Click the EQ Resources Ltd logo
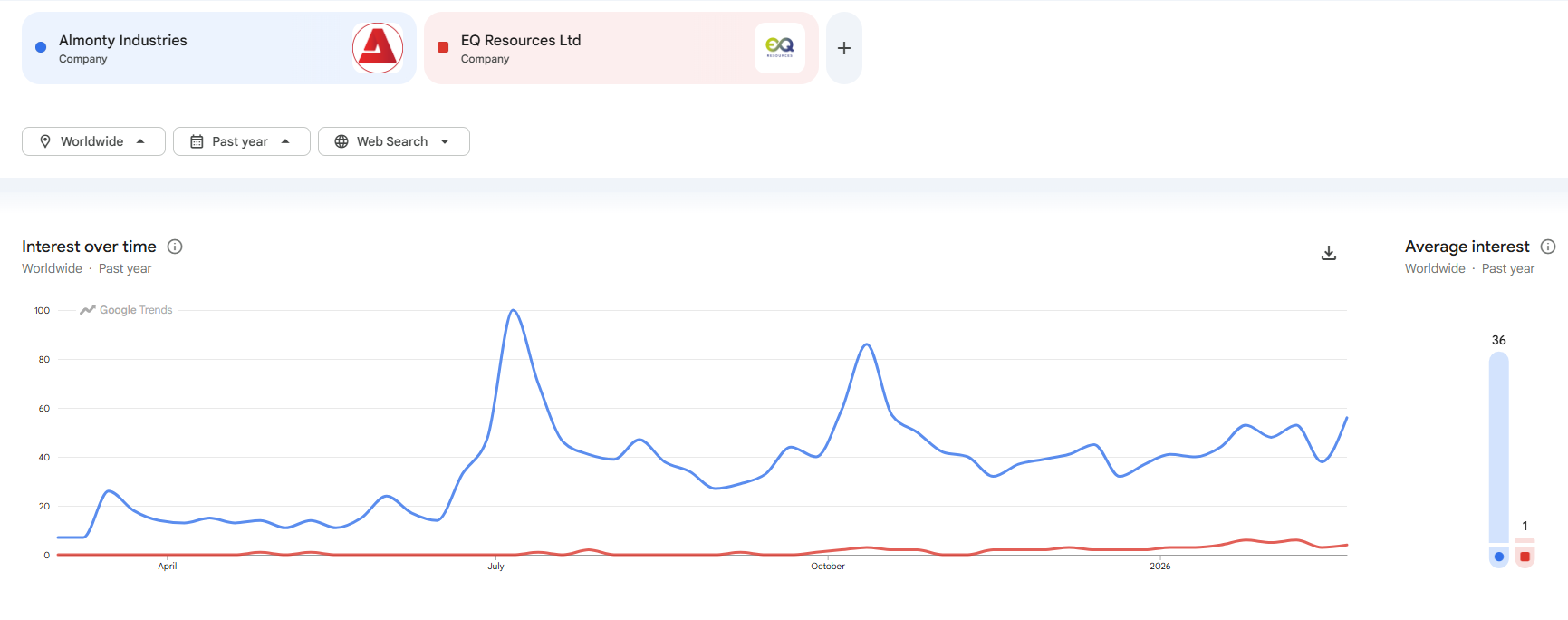 pos(780,48)
